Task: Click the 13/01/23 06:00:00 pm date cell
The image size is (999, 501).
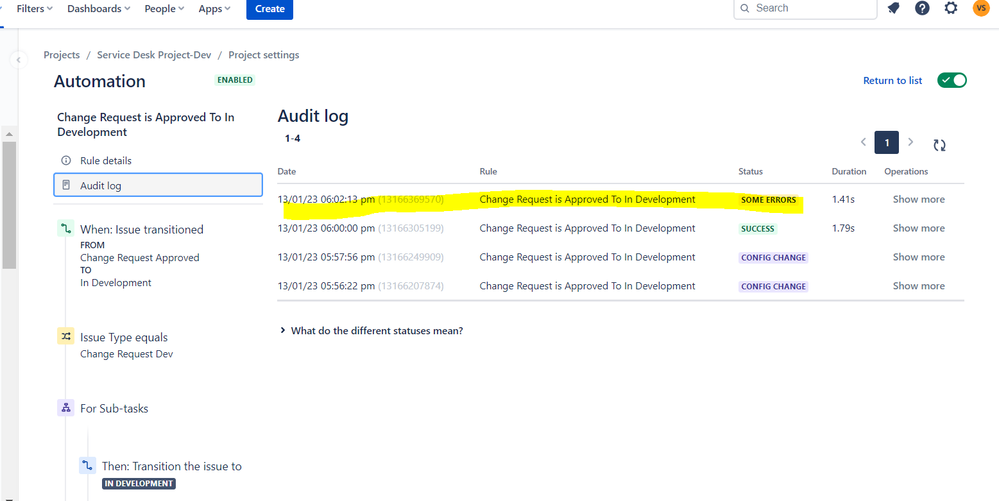Action: click(360, 228)
